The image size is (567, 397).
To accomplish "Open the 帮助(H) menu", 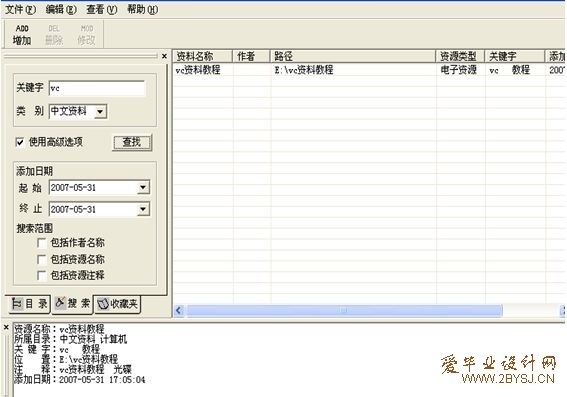I will 142,9.
